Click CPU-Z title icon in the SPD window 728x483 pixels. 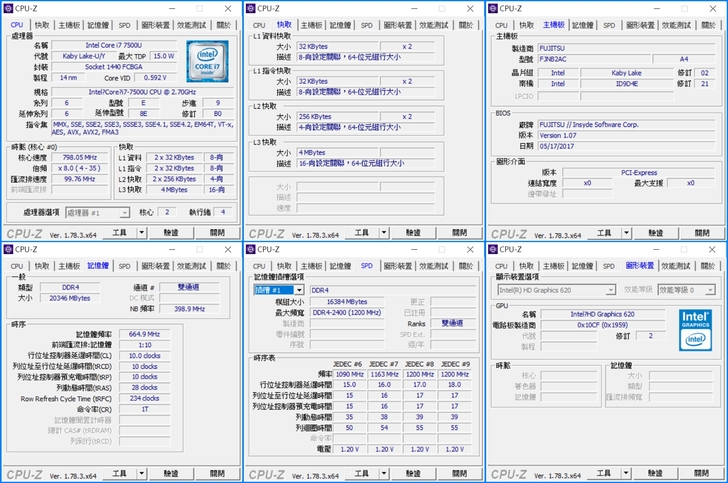click(251, 249)
